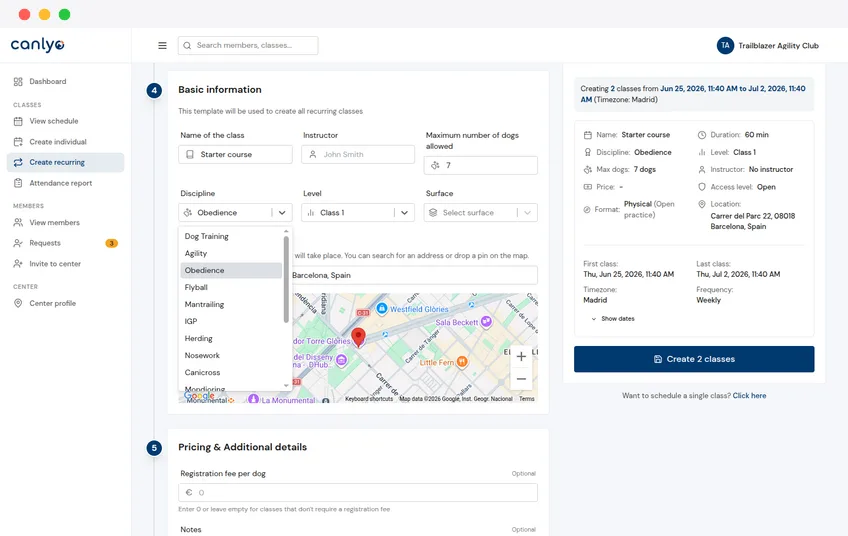848x536 pixels.
Task: Open View schedule in sidebar
Action: tap(54, 121)
